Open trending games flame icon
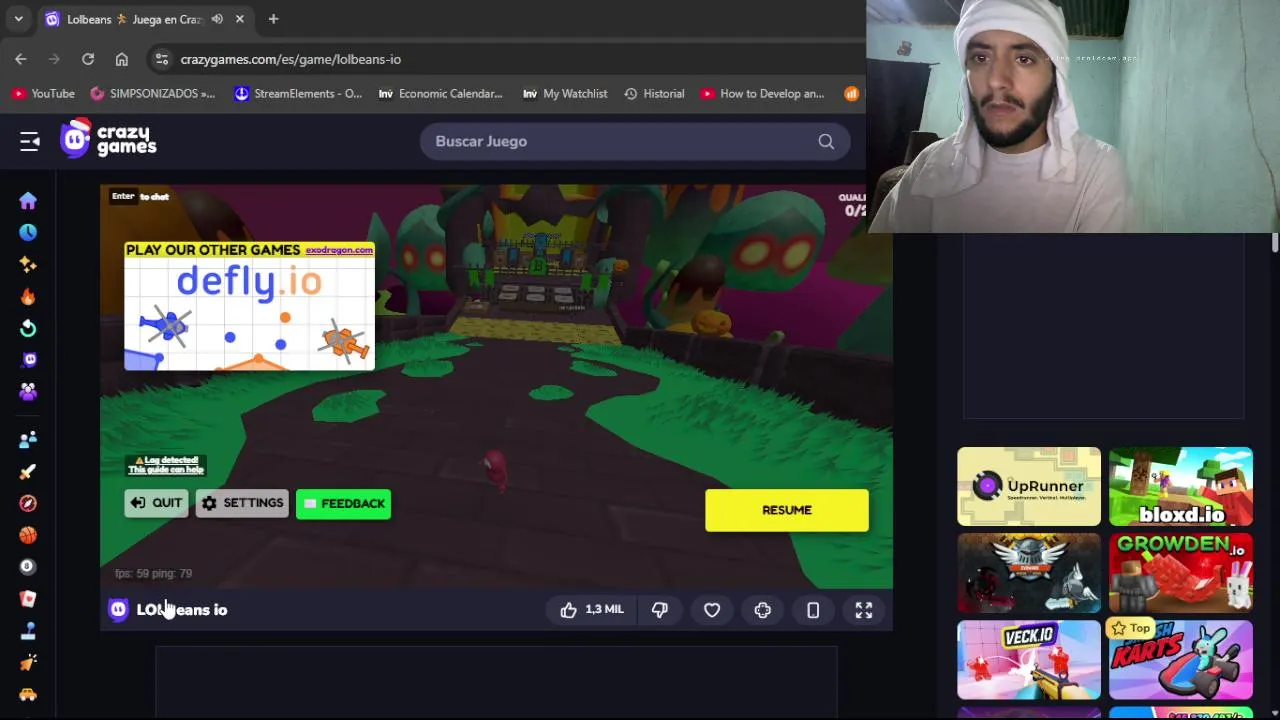The width and height of the screenshot is (1280, 720). click(28, 296)
